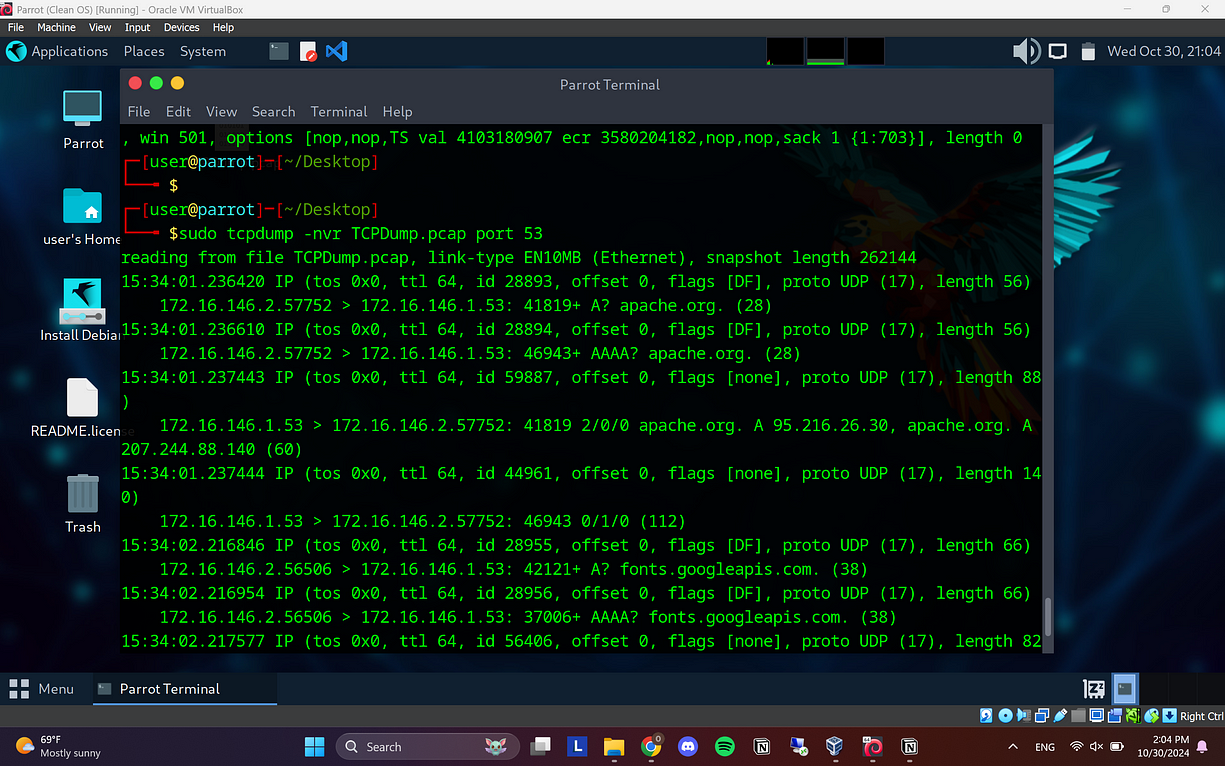Screen dimensions: 1225x766
Task: Open Discord from the Windows taskbar
Action: pyautogui.click(x=688, y=746)
